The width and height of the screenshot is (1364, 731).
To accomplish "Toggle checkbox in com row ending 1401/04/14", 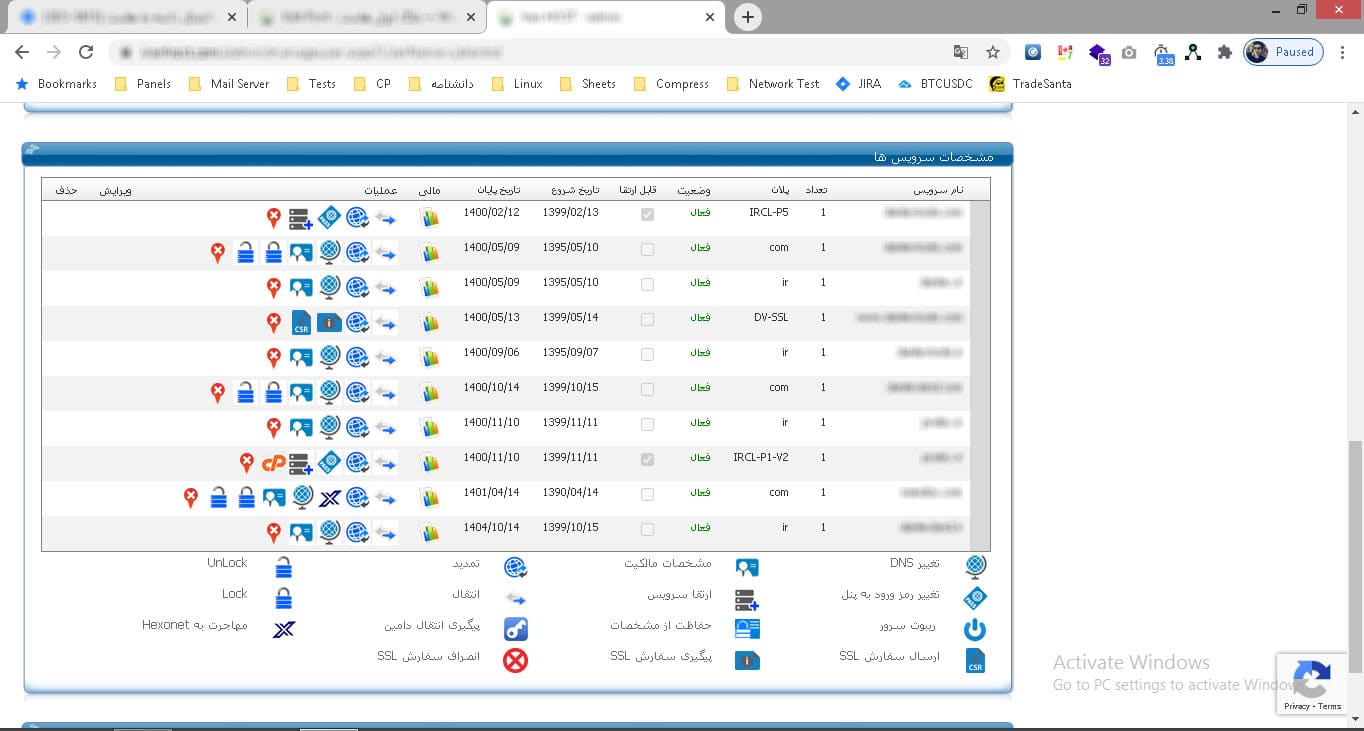I will (x=647, y=494).
